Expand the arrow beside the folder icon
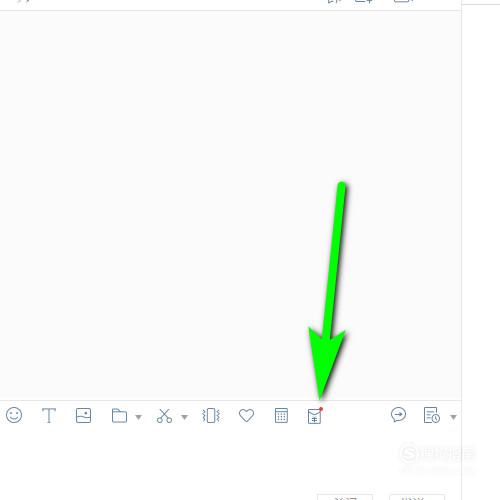The height and width of the screenshot is (500, 500). (138, 417)
